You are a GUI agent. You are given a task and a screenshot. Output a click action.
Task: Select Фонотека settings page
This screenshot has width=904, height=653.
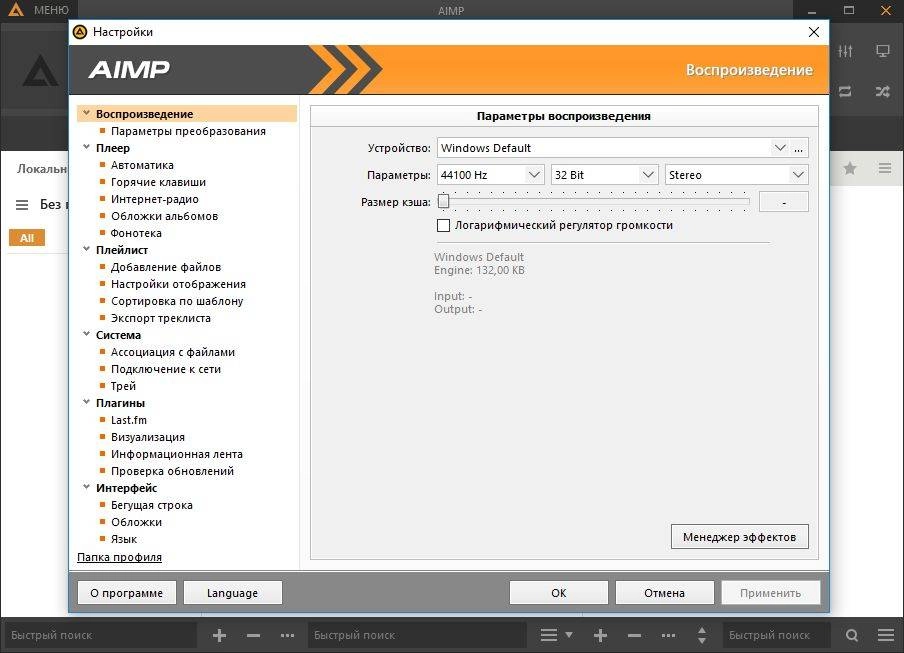tap(136, 233)
